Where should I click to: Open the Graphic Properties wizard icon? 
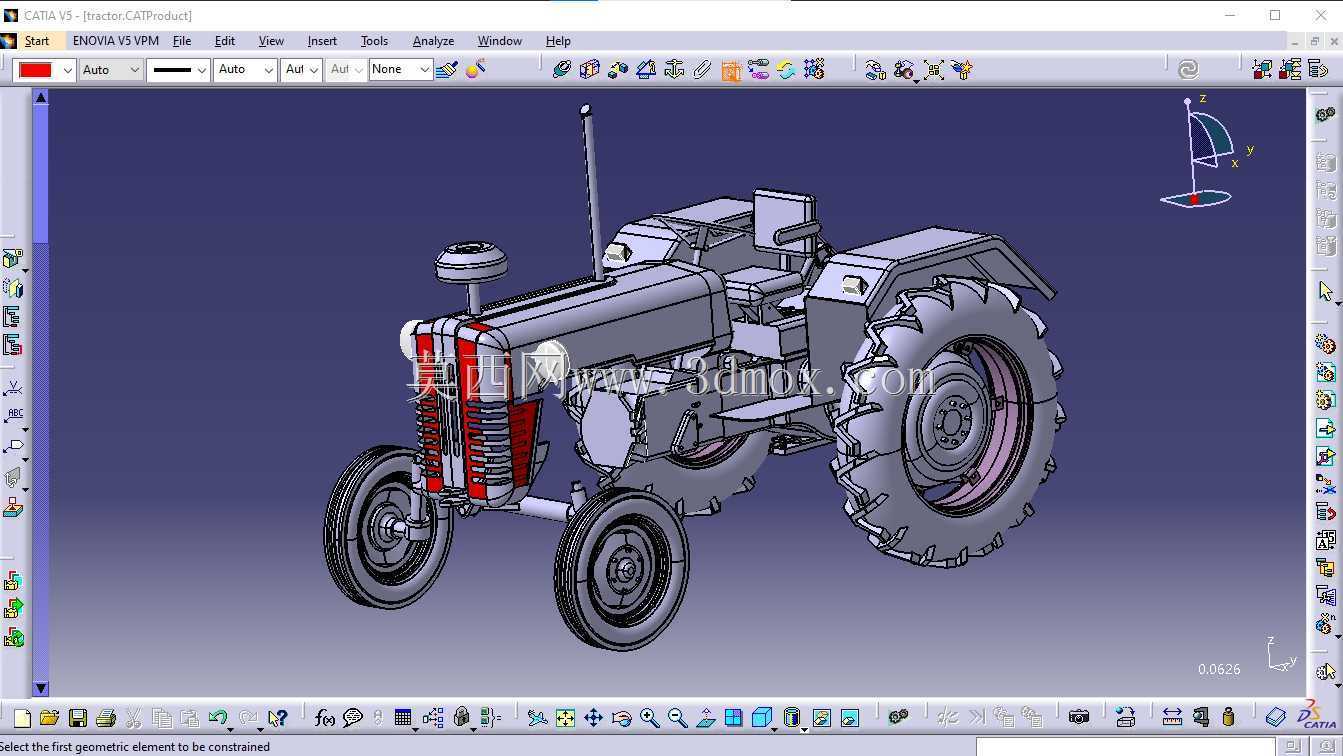(476, 69)
